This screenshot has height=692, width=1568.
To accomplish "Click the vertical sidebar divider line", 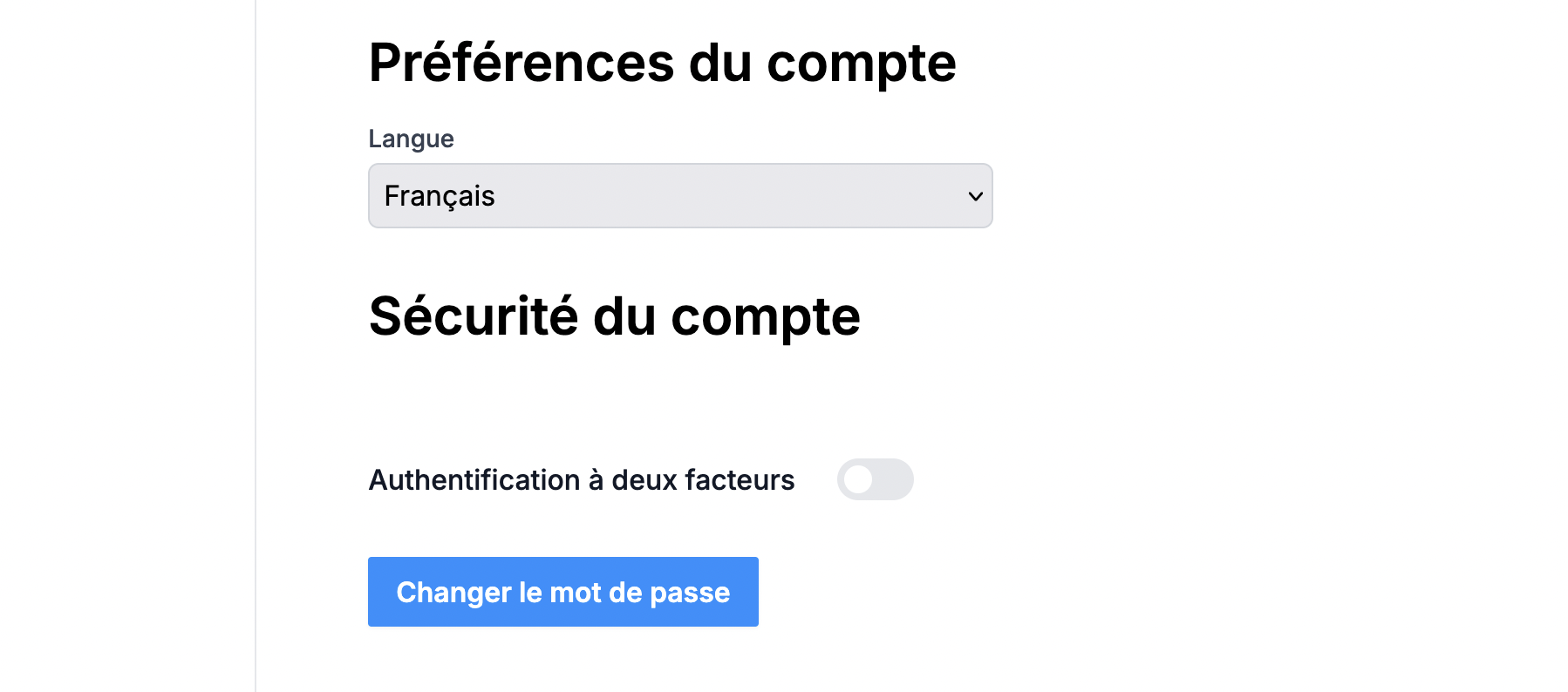I will [256, 349].
